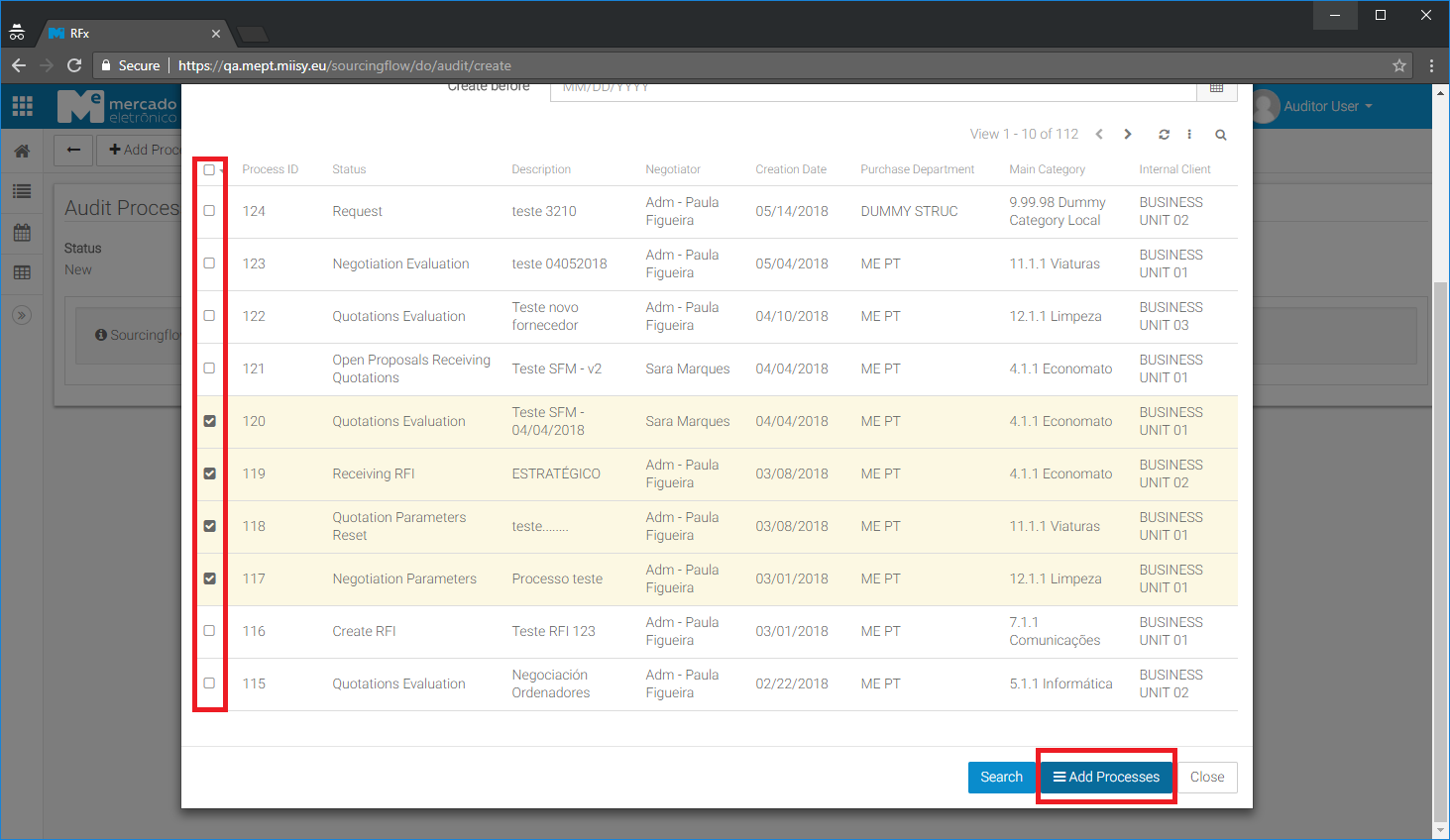This screenshot has height=840, width=1450.
Task: Click the Create before date field
Action: pos(872,90)
